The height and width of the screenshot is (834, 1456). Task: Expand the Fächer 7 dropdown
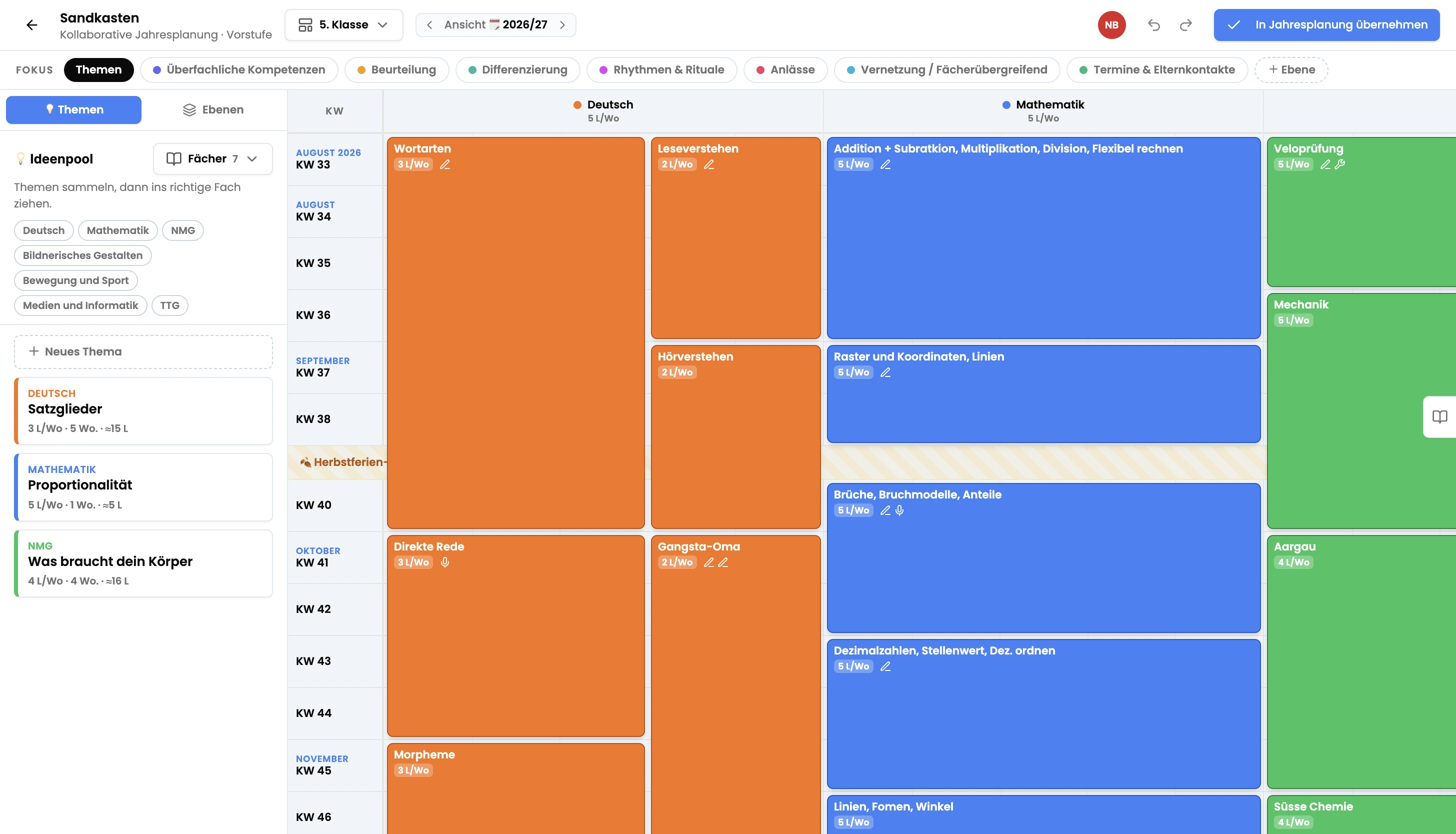(x=212, y=158)
